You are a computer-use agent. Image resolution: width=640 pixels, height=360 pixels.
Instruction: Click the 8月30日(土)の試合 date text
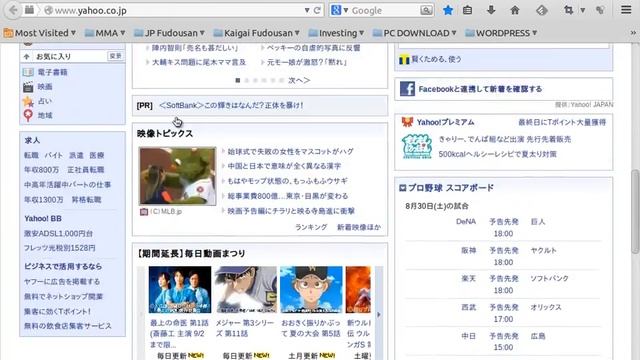coord(437,206)
